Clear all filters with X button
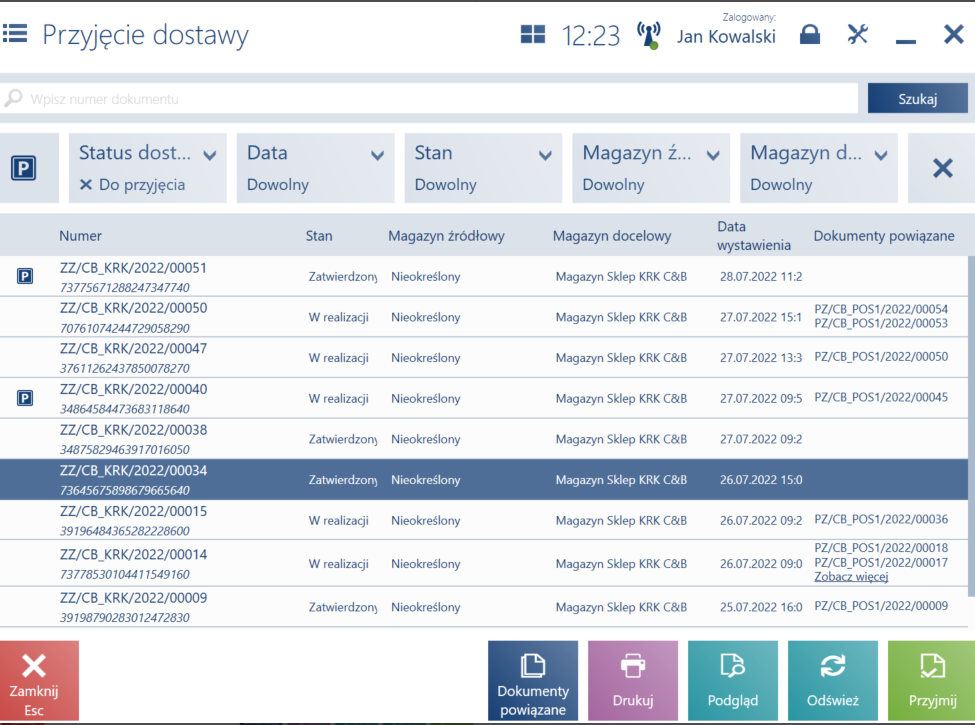The height and width of the screenshot is (725, 975). pyautogui.click(x=942, y=168)
